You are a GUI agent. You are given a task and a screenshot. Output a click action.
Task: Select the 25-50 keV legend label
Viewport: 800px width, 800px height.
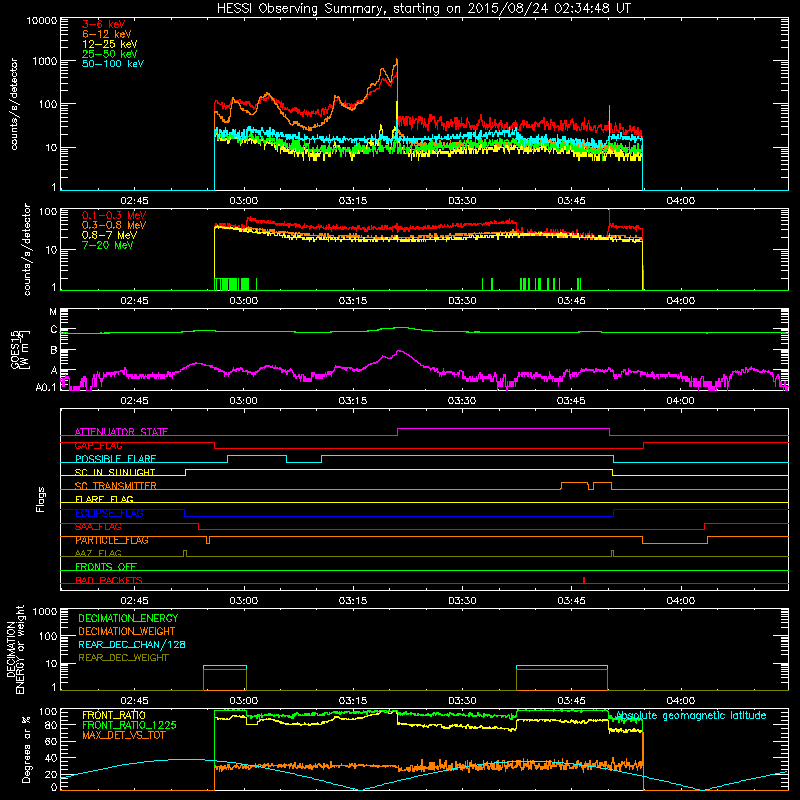tap(110, 54)
